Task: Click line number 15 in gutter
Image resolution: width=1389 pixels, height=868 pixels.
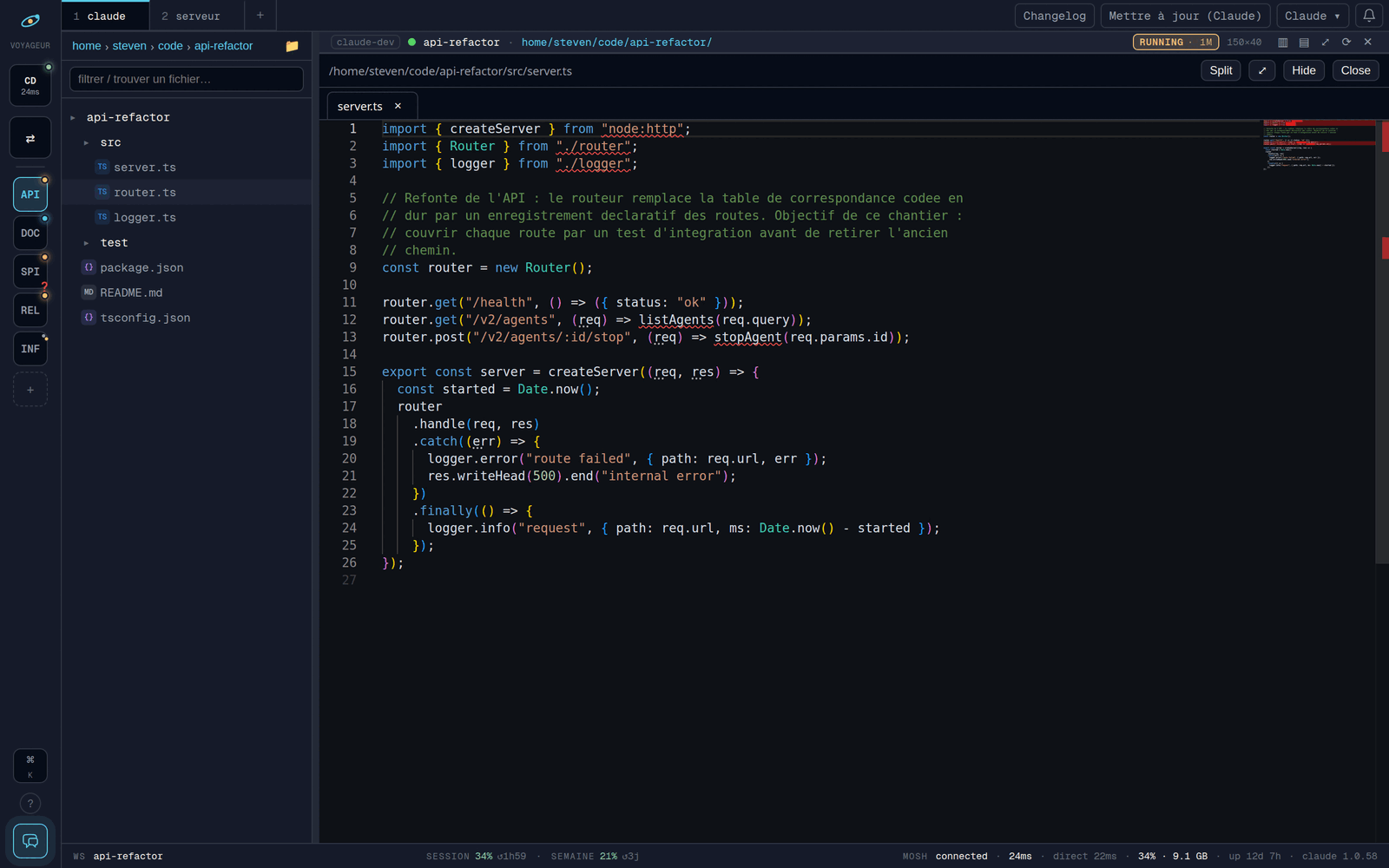Action: pos(349,372)
